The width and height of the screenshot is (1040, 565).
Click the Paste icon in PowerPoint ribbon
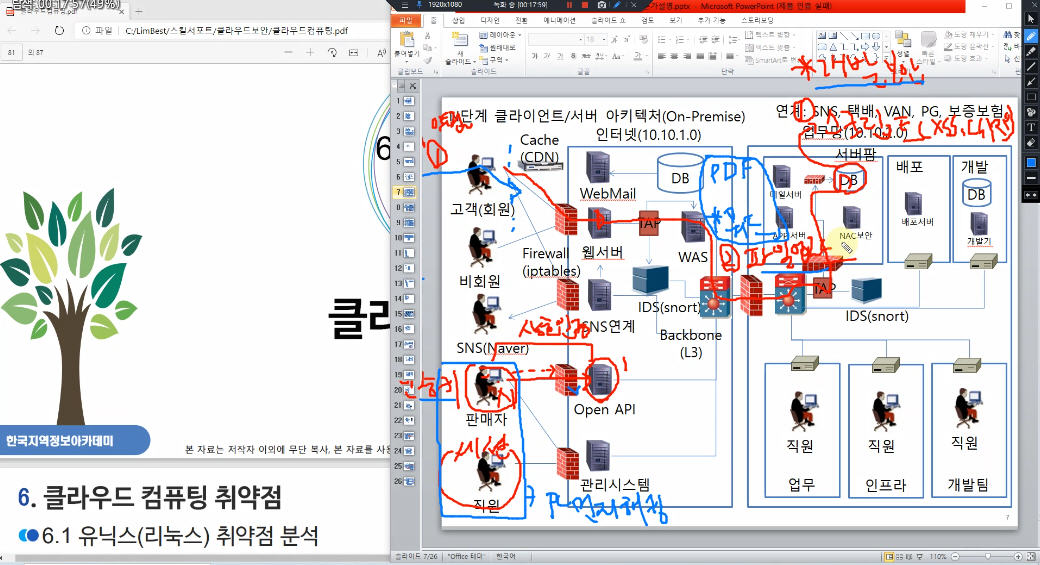tap(407, 40)
